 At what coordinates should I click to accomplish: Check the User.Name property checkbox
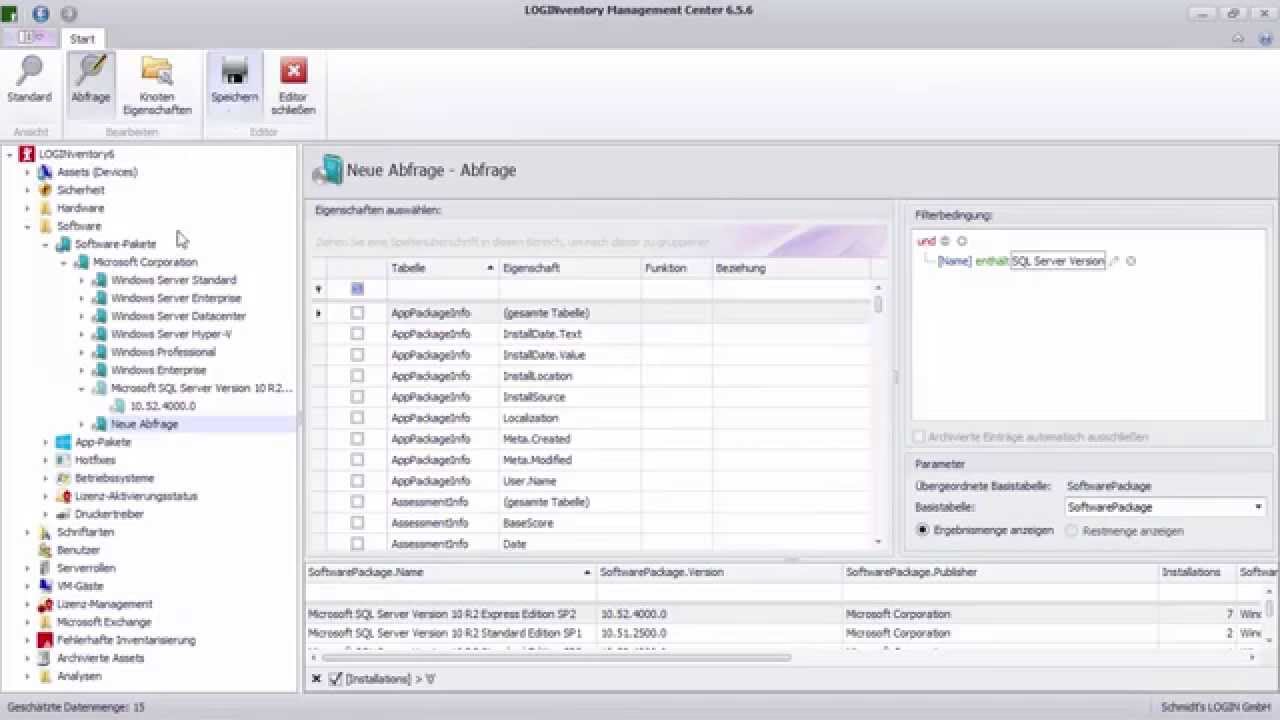click(x=357, y=481)
